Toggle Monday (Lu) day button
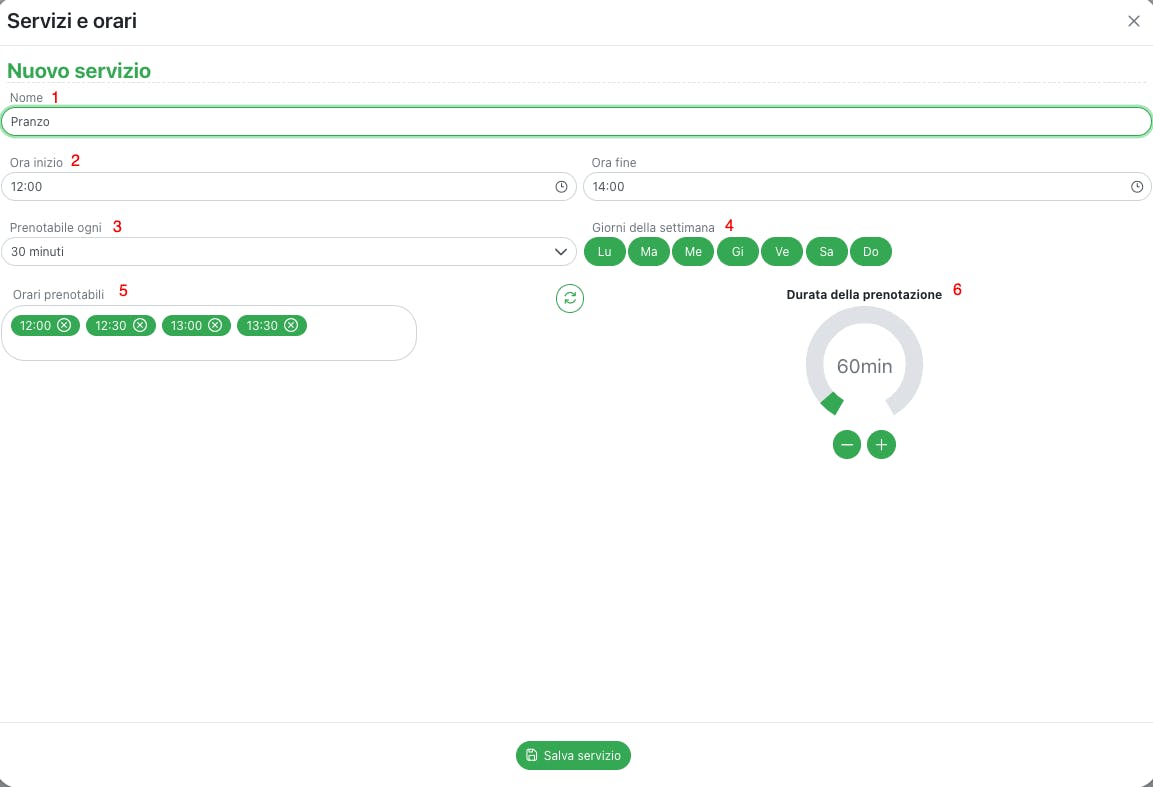1153x787 pixels. [604, 252]
